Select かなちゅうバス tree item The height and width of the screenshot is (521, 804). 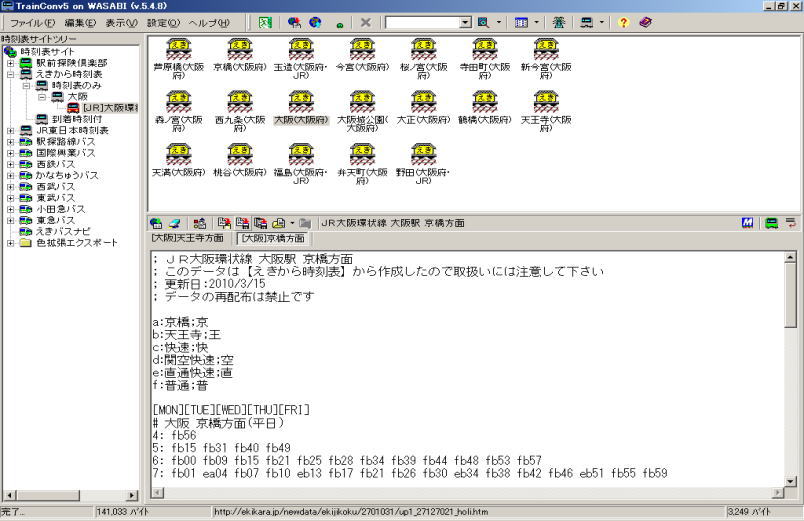click(x=67, y=175)
